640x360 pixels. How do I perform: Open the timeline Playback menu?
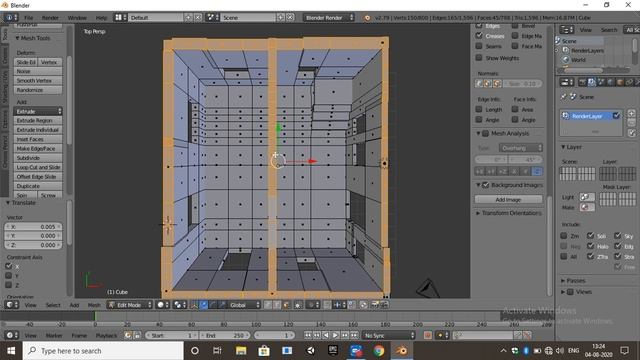pyautogui.click(x=106, y=336)
